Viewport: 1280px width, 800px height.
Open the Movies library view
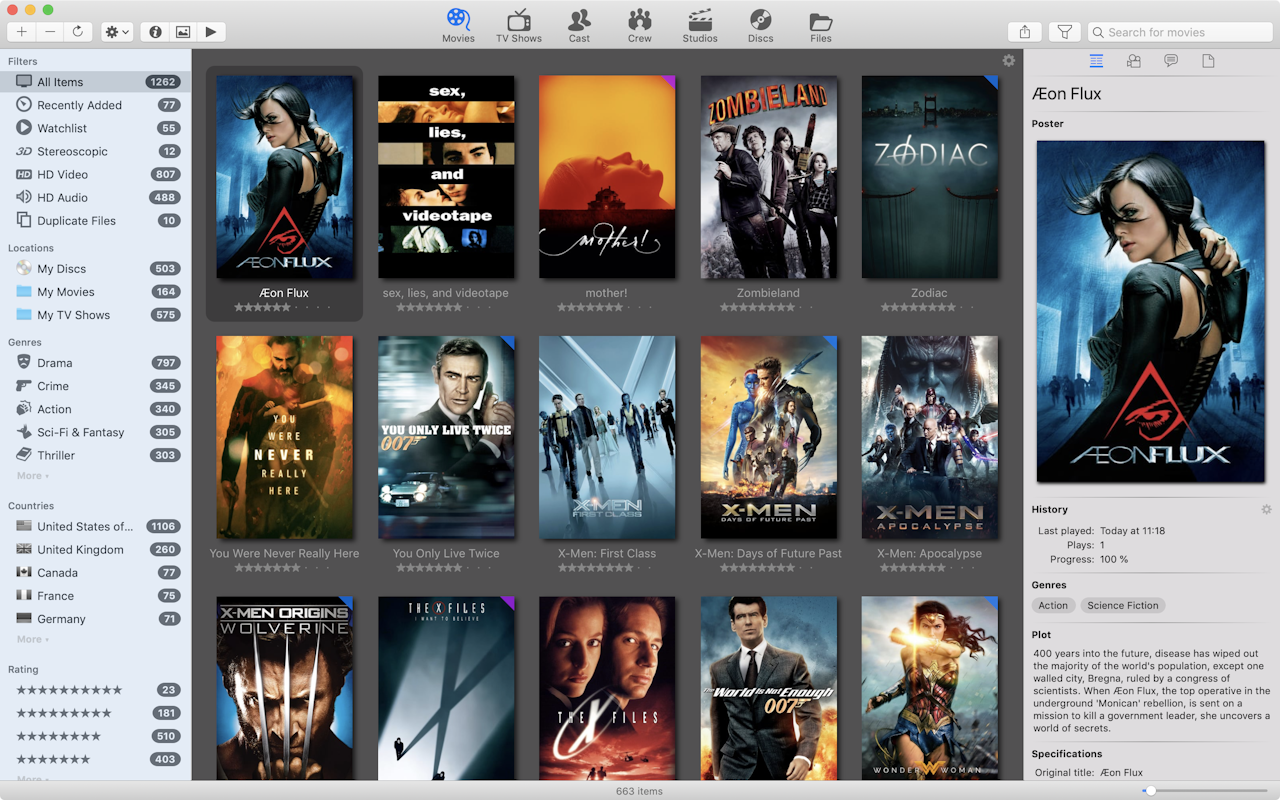point(458,24)
